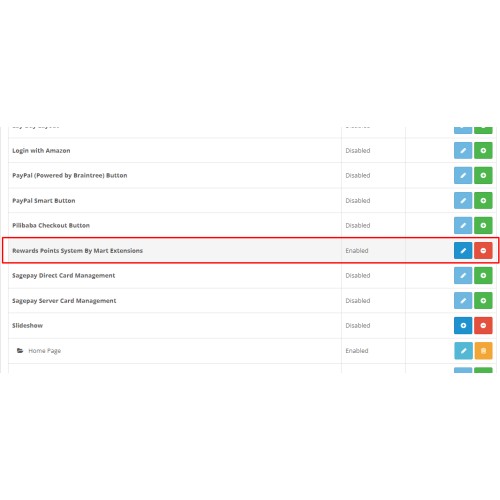Install PayPal (Powered by Braintree) Button module
The image size is (500, 500).
pyautogui.click(x=483, y=175)
